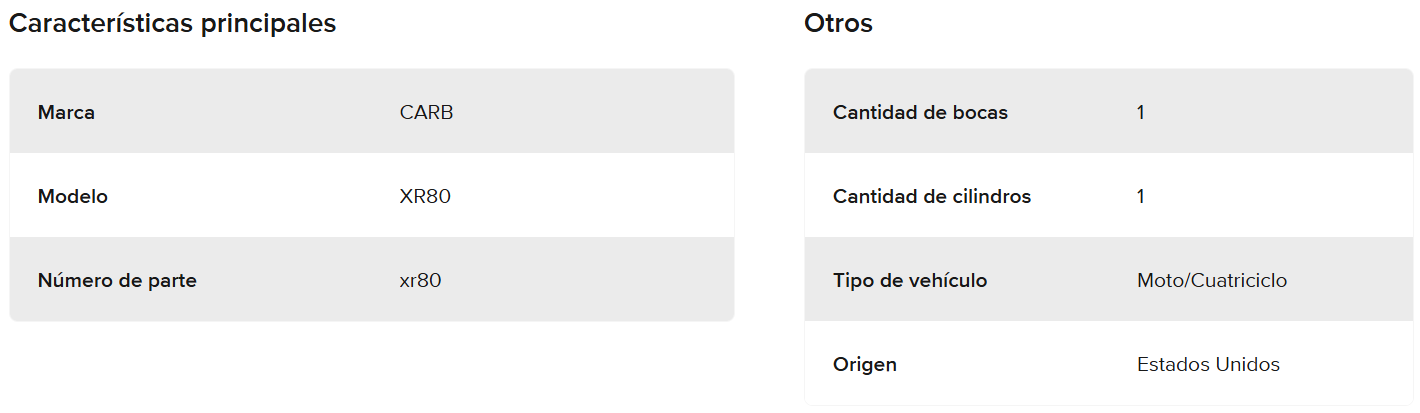This screenshot has width=1420, height=413.
Task: Click the lowercase xr80 part number
Action: point(420,281)
